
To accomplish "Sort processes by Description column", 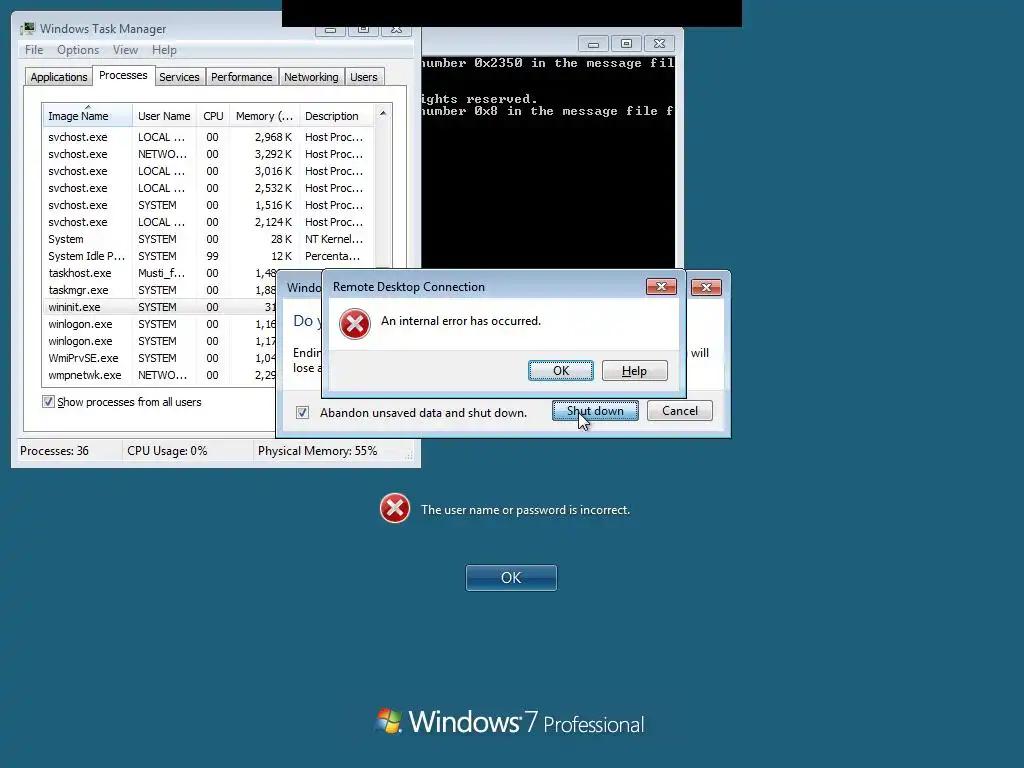I will (336, 116).
